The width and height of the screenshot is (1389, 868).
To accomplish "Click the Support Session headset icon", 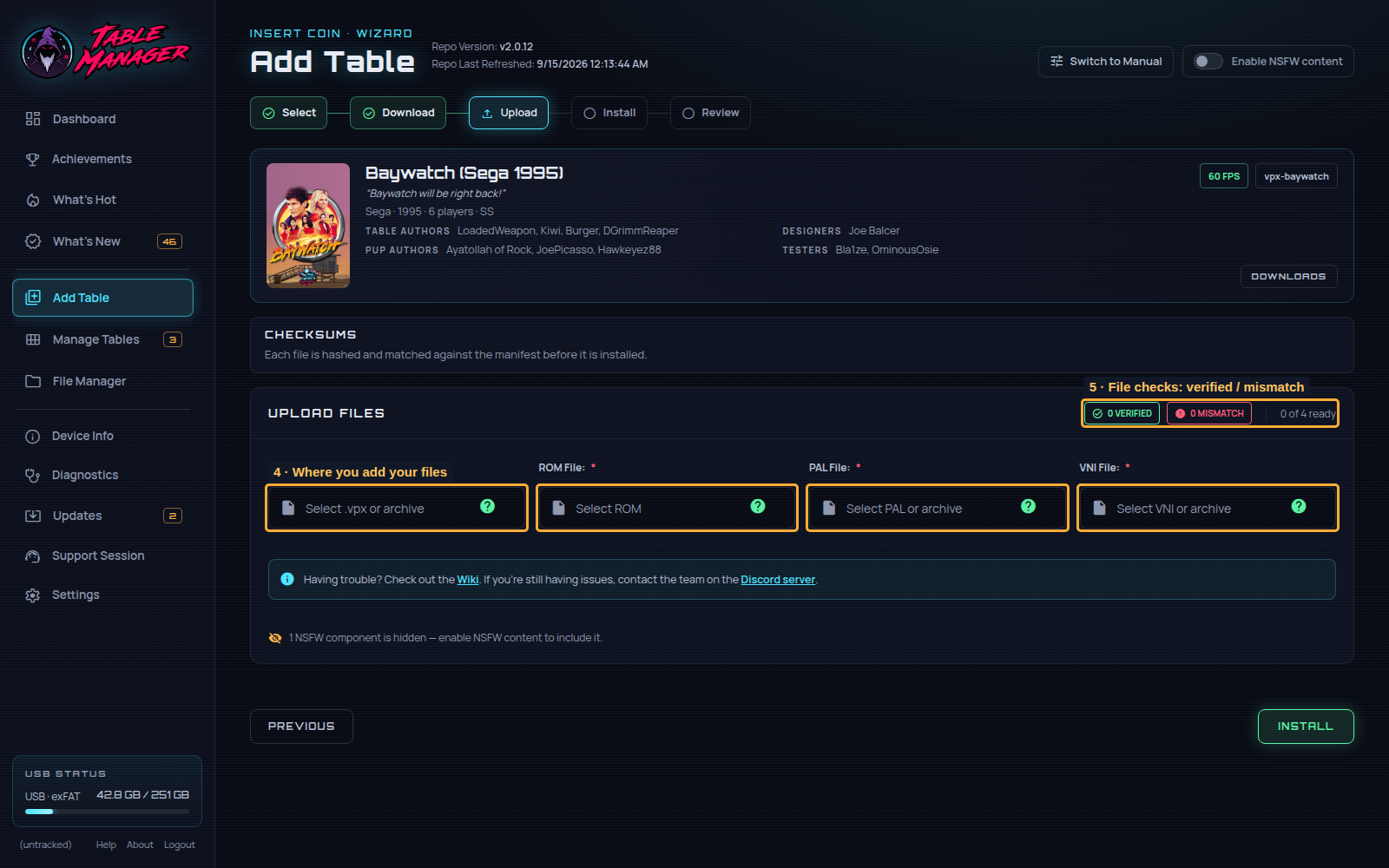I will (33, 556).
